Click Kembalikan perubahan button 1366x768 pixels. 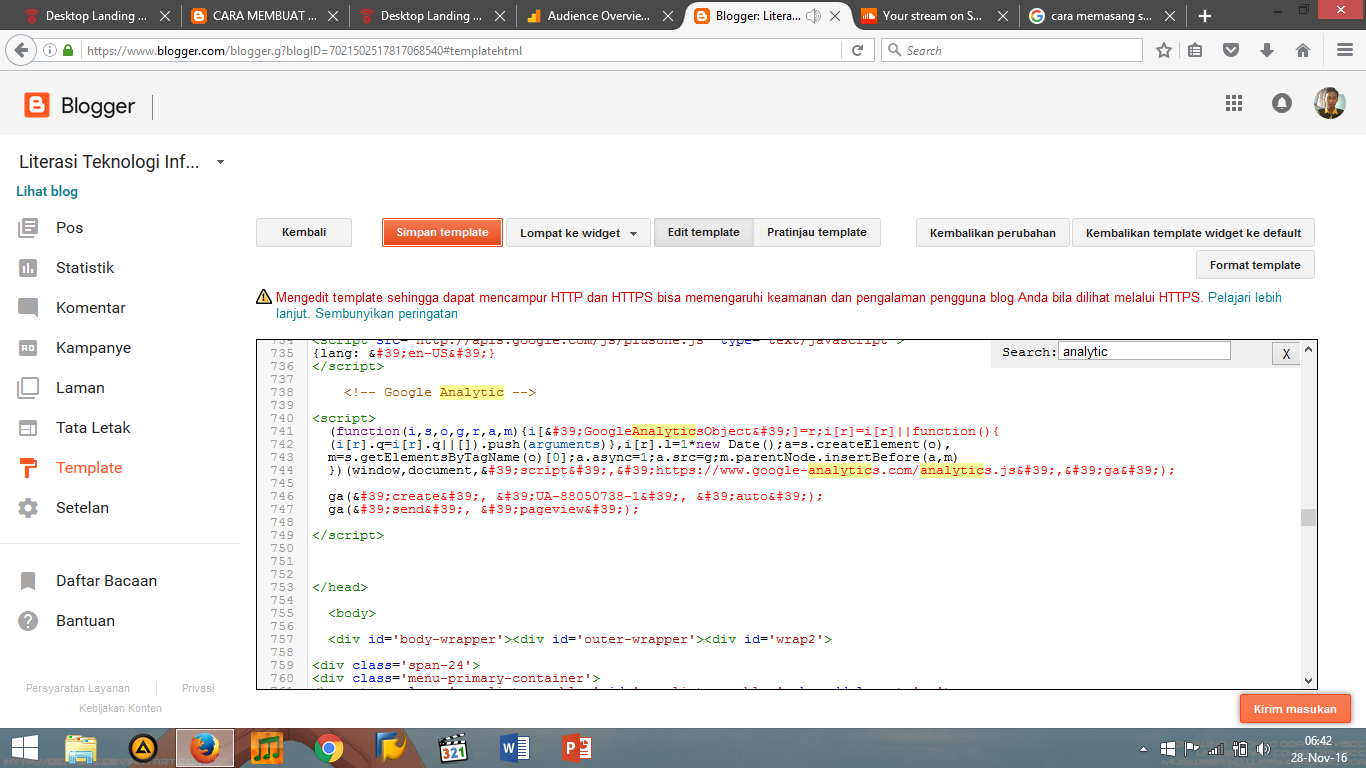tap(993, 233)
